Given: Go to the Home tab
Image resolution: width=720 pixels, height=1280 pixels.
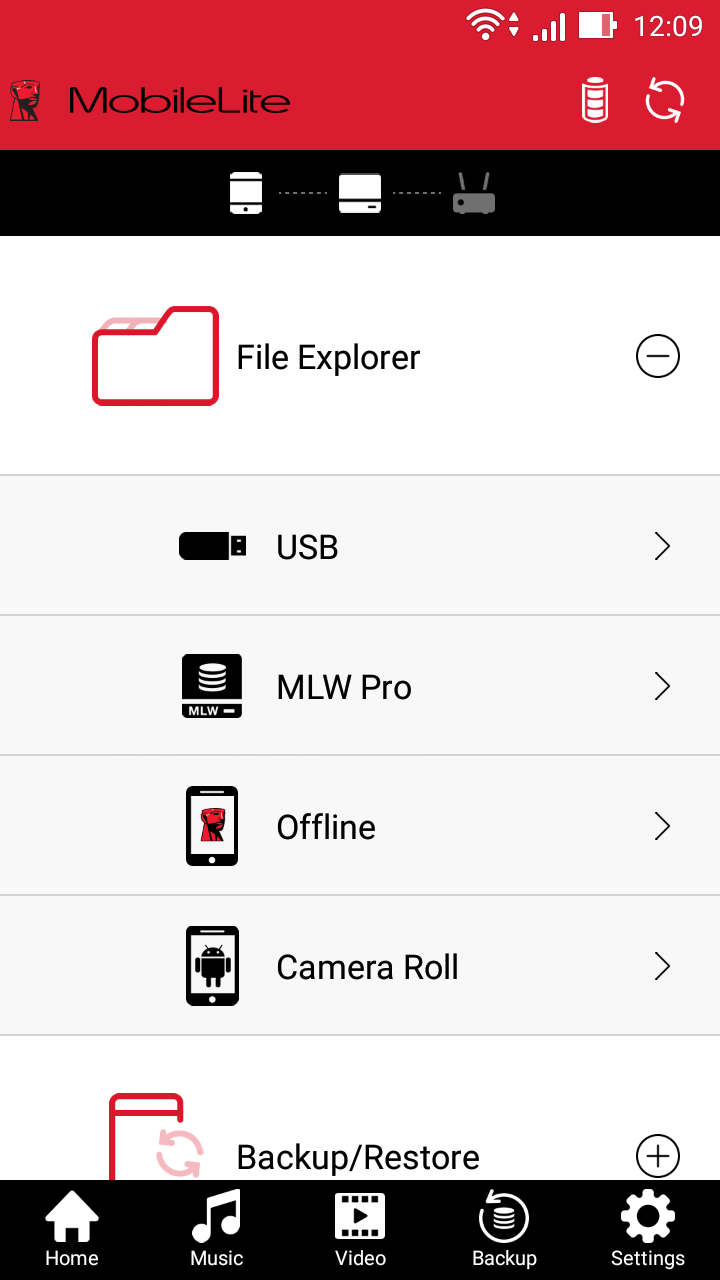Looking at the screenshot, I should [72, 1230].
